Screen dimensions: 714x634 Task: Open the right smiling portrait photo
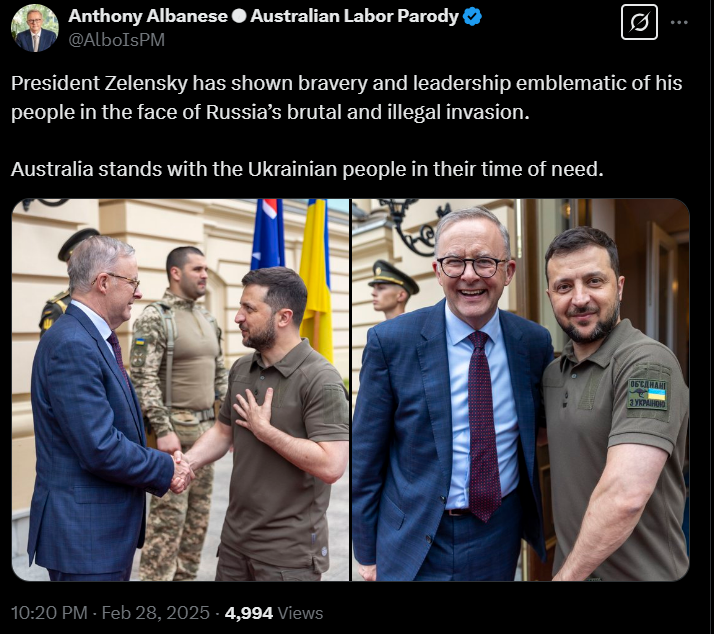pos(520,390)
